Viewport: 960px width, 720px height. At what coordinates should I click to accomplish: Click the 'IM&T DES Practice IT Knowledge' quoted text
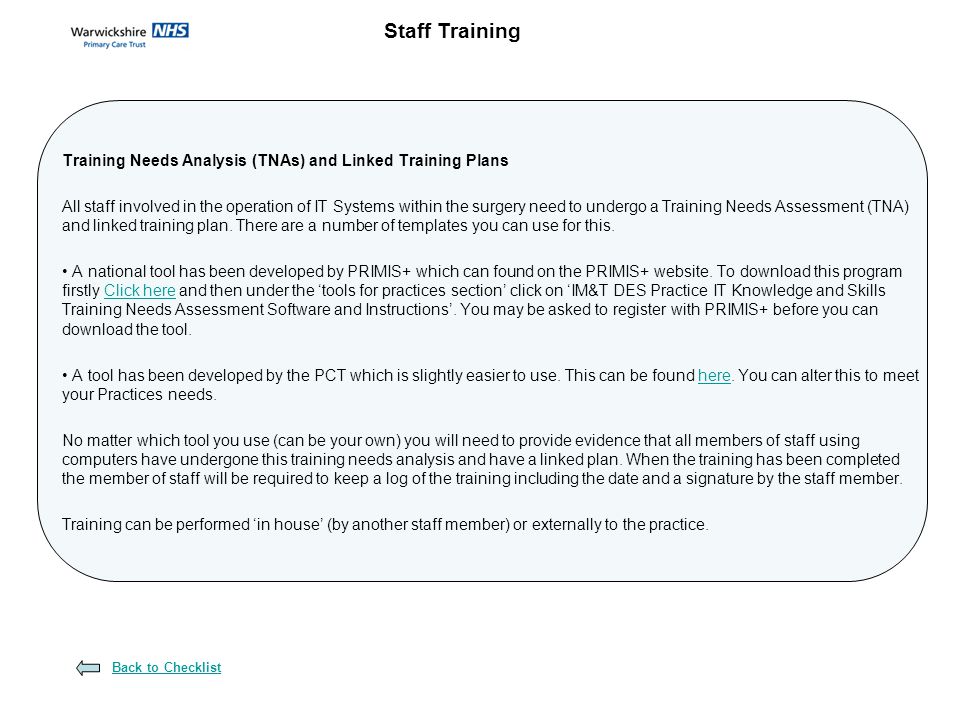click(727, 290)
